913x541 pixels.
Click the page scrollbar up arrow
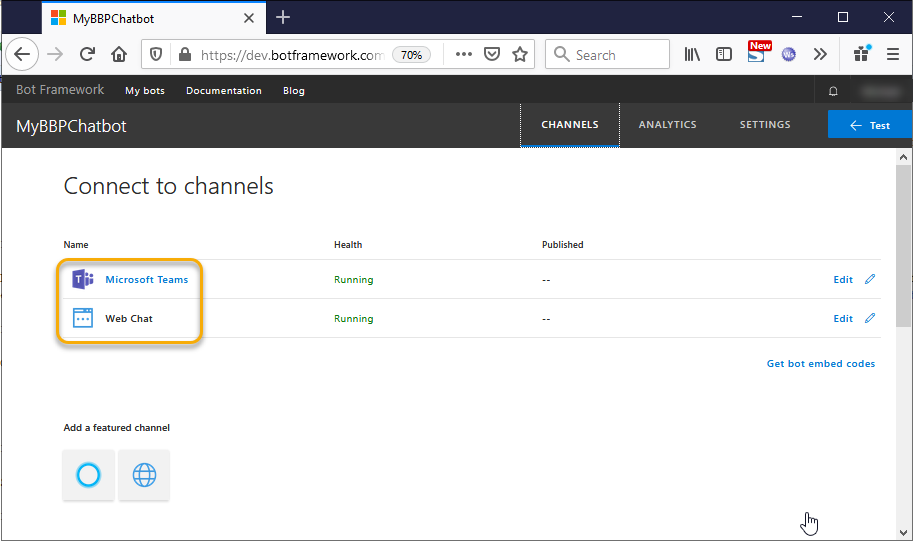(903, 157)
